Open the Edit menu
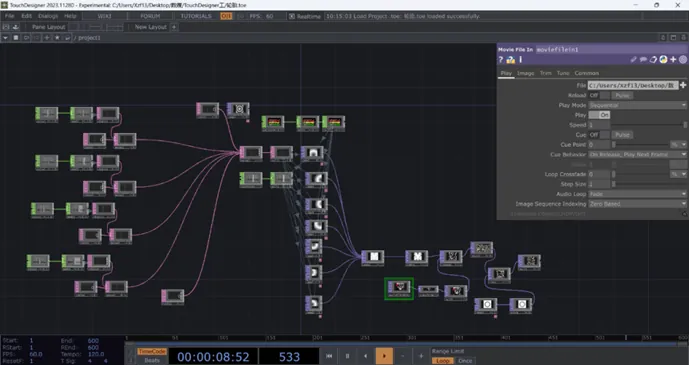Image resolution: width=689 pixels, height=365 pixels. pyautogui.click(x=26, y=16)
